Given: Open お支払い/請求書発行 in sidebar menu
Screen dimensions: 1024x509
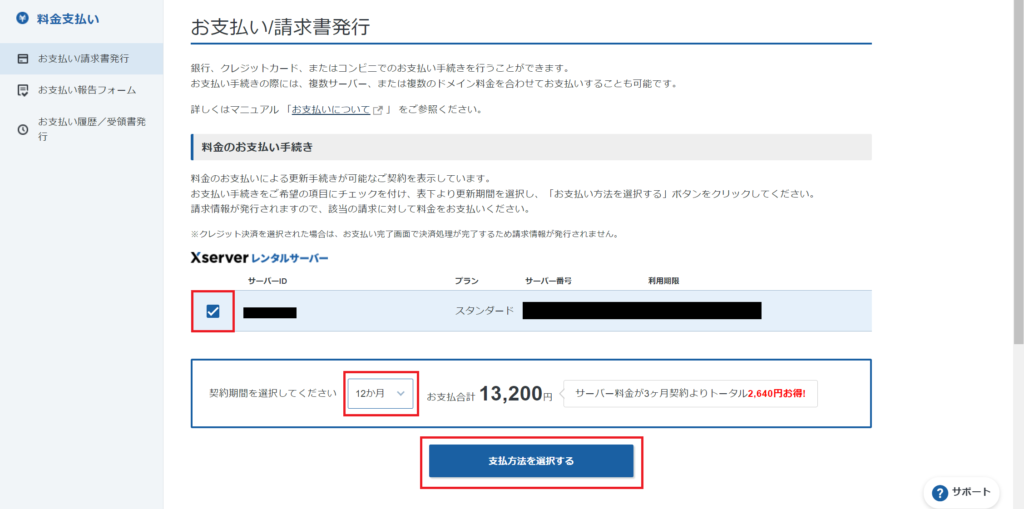Looking at the screenshot, I should click(x=82, y=59).
